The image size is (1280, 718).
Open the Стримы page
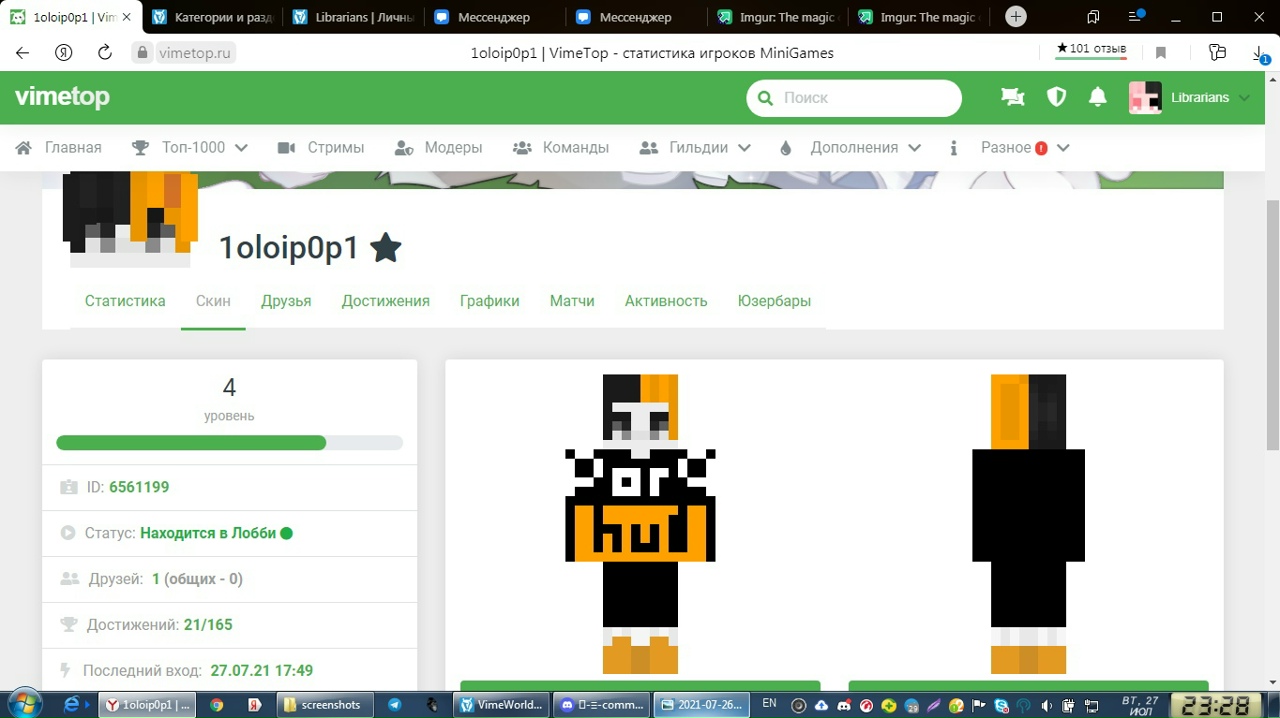click(x=321, y=148)
